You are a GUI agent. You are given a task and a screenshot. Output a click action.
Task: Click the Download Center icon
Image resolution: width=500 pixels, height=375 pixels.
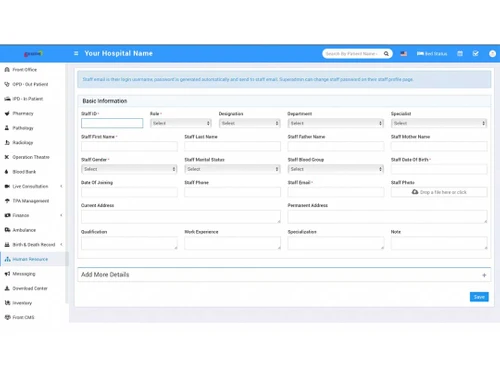7,288
